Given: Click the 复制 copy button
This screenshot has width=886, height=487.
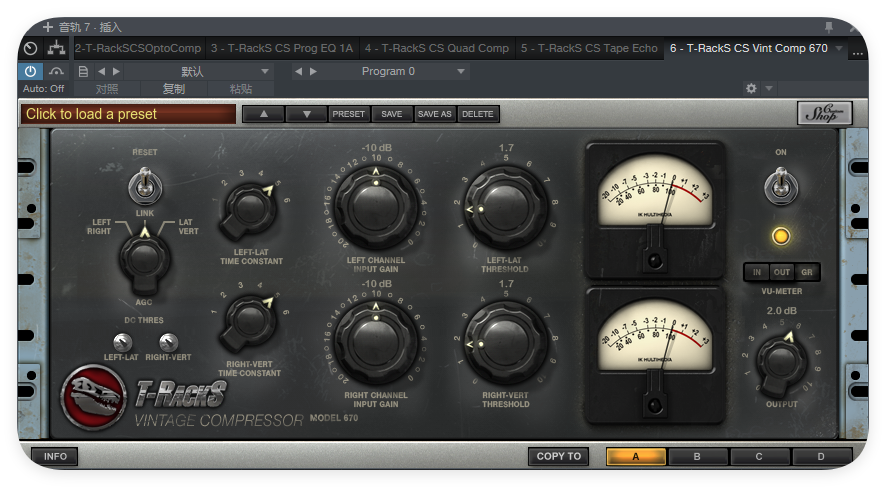Looking at the screenshot, I should pyautogui.click(x=173, y=89).
